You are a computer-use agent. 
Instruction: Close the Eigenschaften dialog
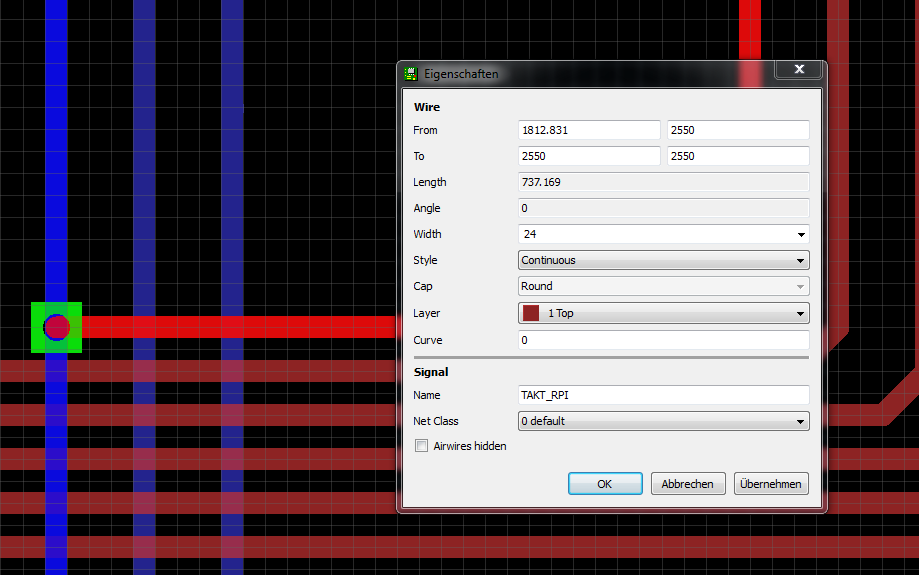(799, 69)
